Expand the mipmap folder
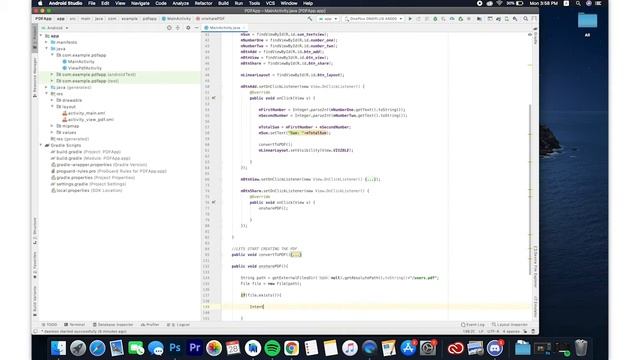 coord(52,126)
